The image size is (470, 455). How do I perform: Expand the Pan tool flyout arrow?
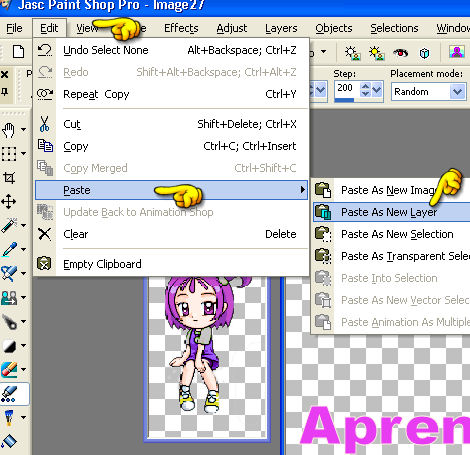23,129
